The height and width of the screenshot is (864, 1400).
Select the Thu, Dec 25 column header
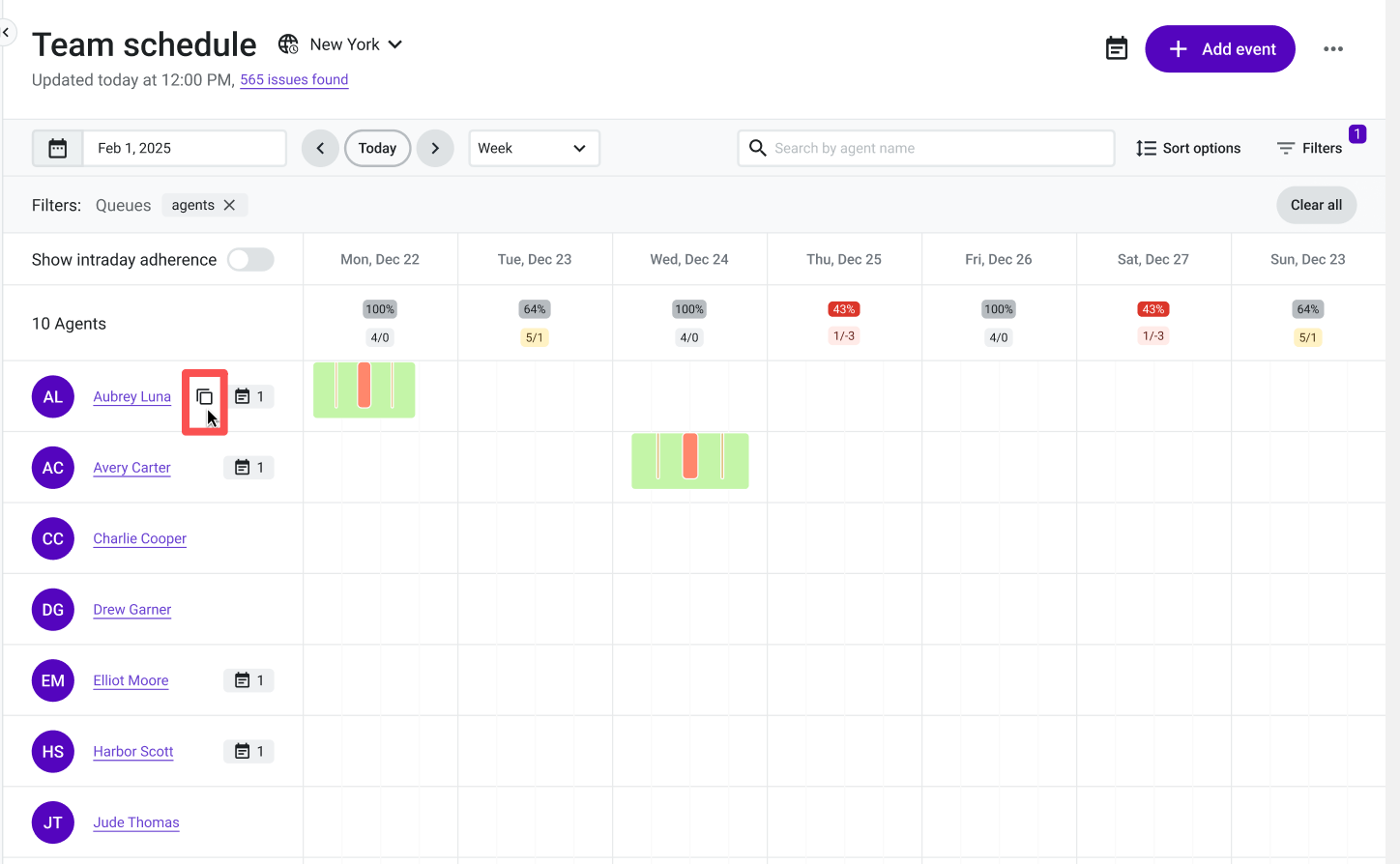click(x=844, y=259)
